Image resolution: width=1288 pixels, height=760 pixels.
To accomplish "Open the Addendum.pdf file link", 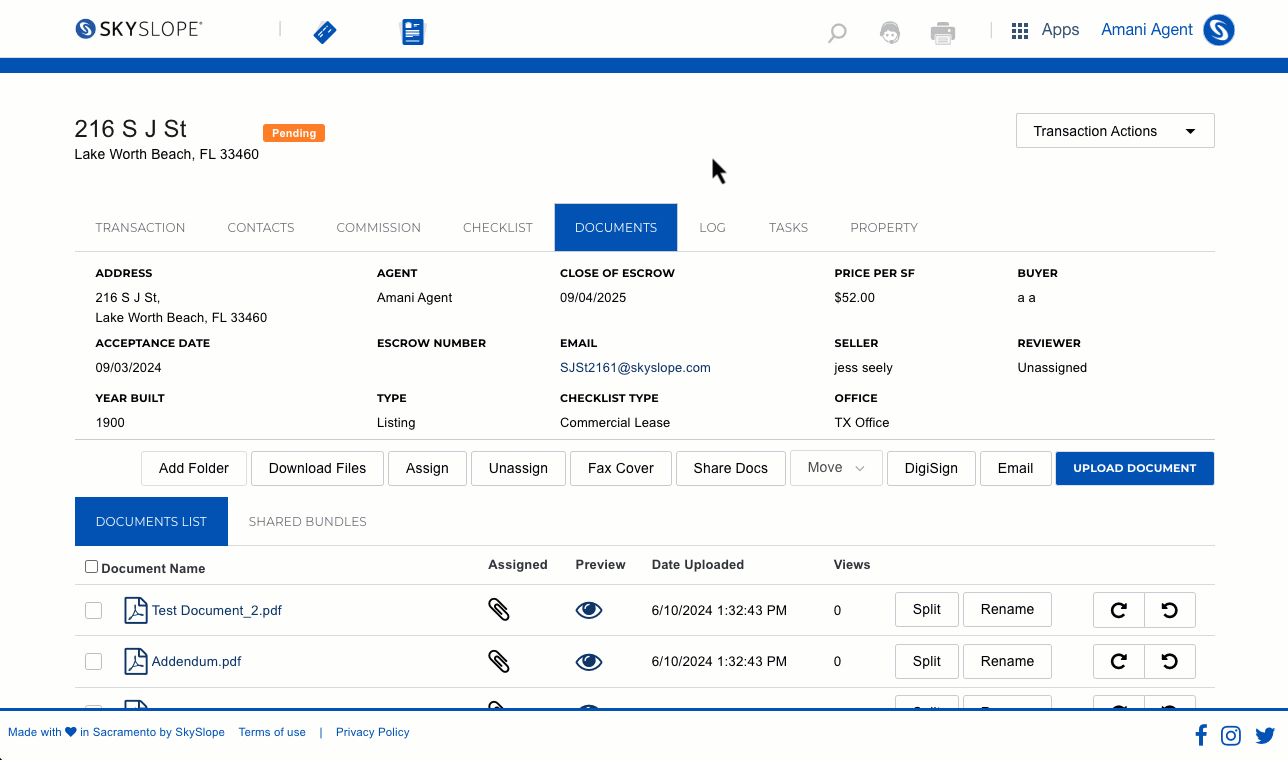I will pos(197,661).
